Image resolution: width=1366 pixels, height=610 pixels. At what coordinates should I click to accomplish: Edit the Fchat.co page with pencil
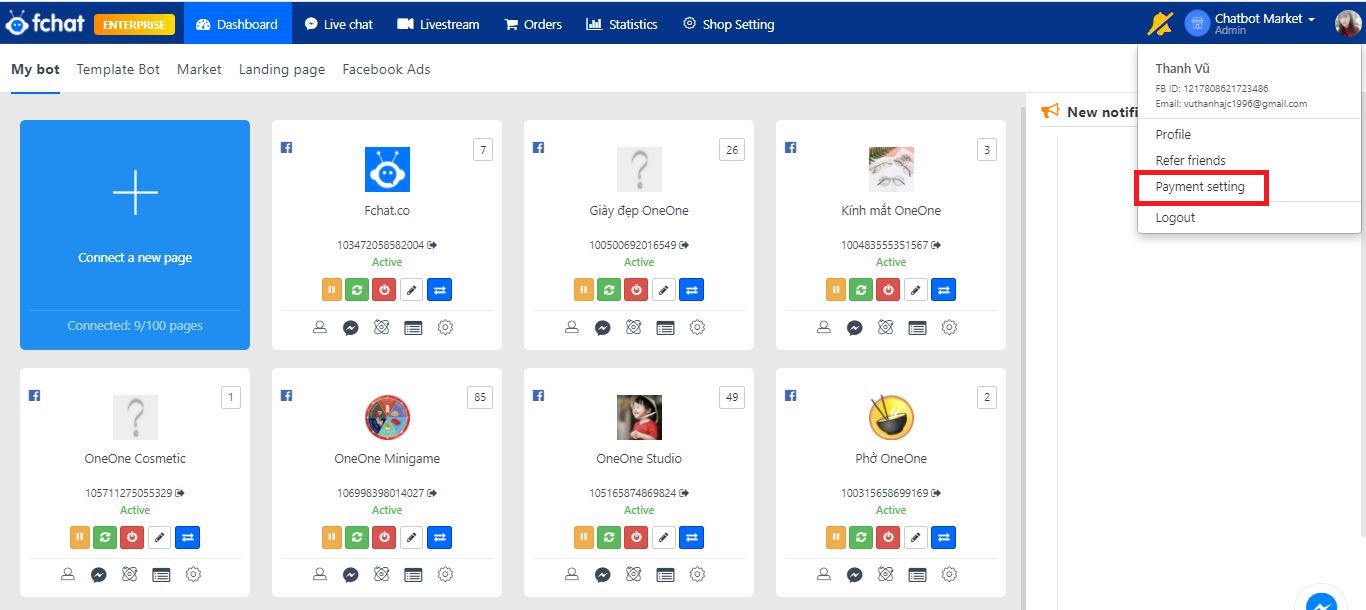[412, 290]
